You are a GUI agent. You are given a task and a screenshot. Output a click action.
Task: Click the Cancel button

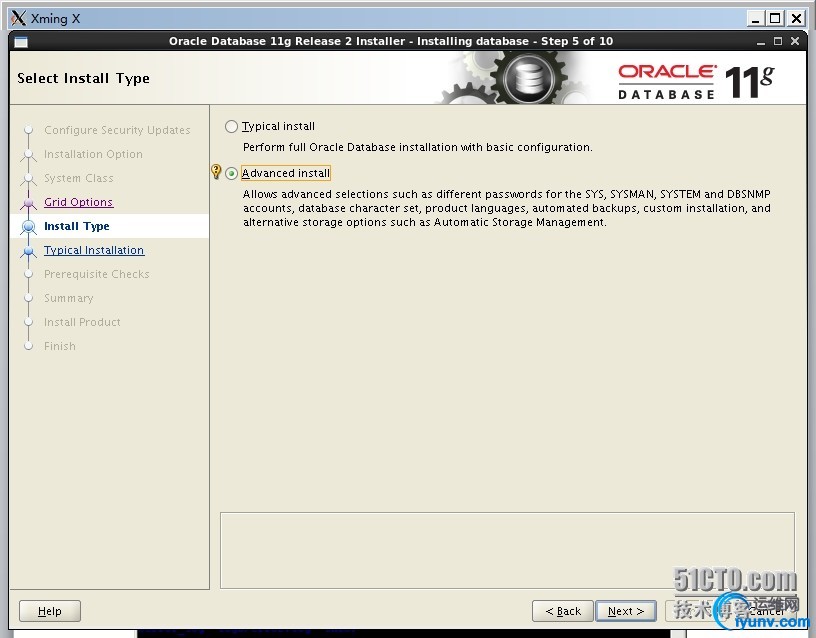[765, 611]
